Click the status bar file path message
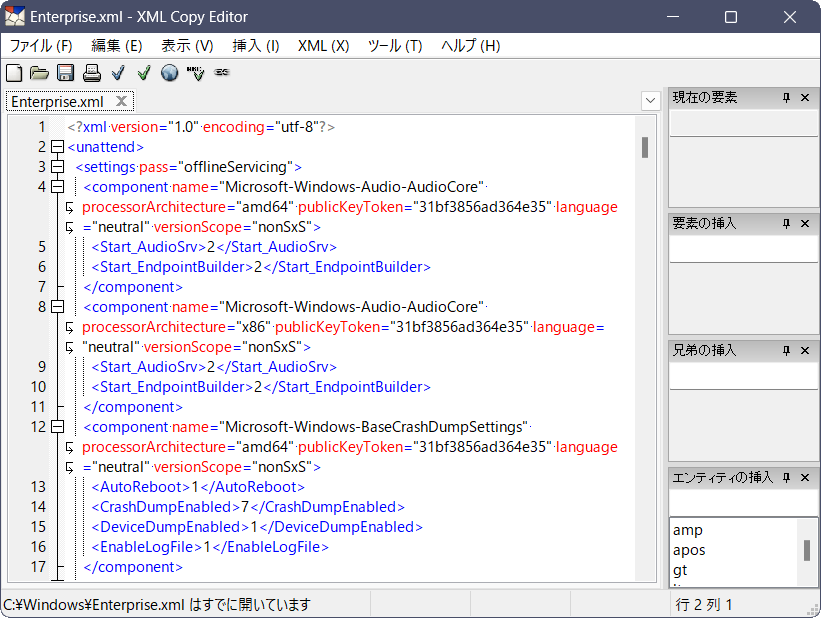 pos(157,605)
